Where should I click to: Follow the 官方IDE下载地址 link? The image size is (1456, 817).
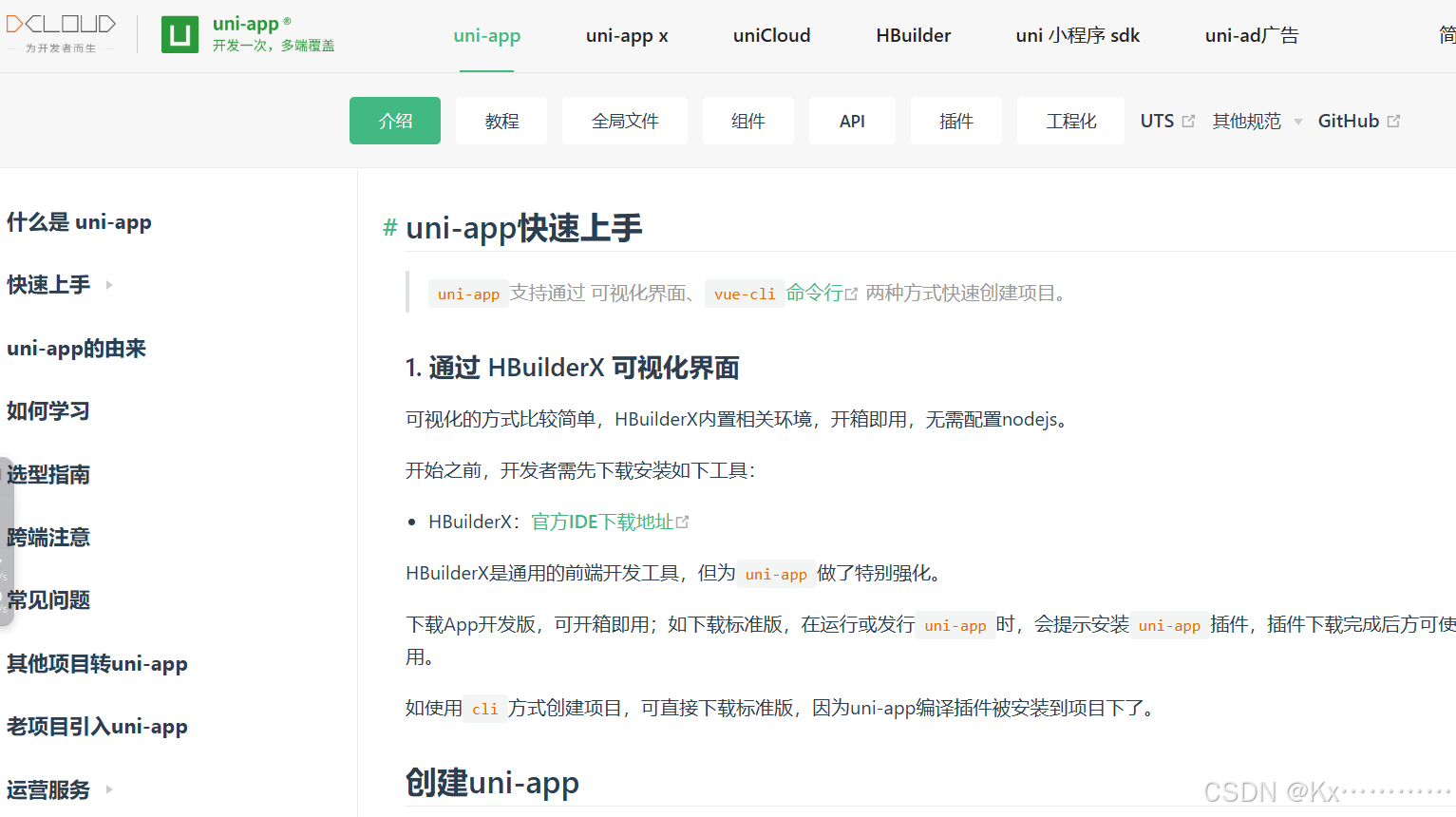(x=610, y=522)
